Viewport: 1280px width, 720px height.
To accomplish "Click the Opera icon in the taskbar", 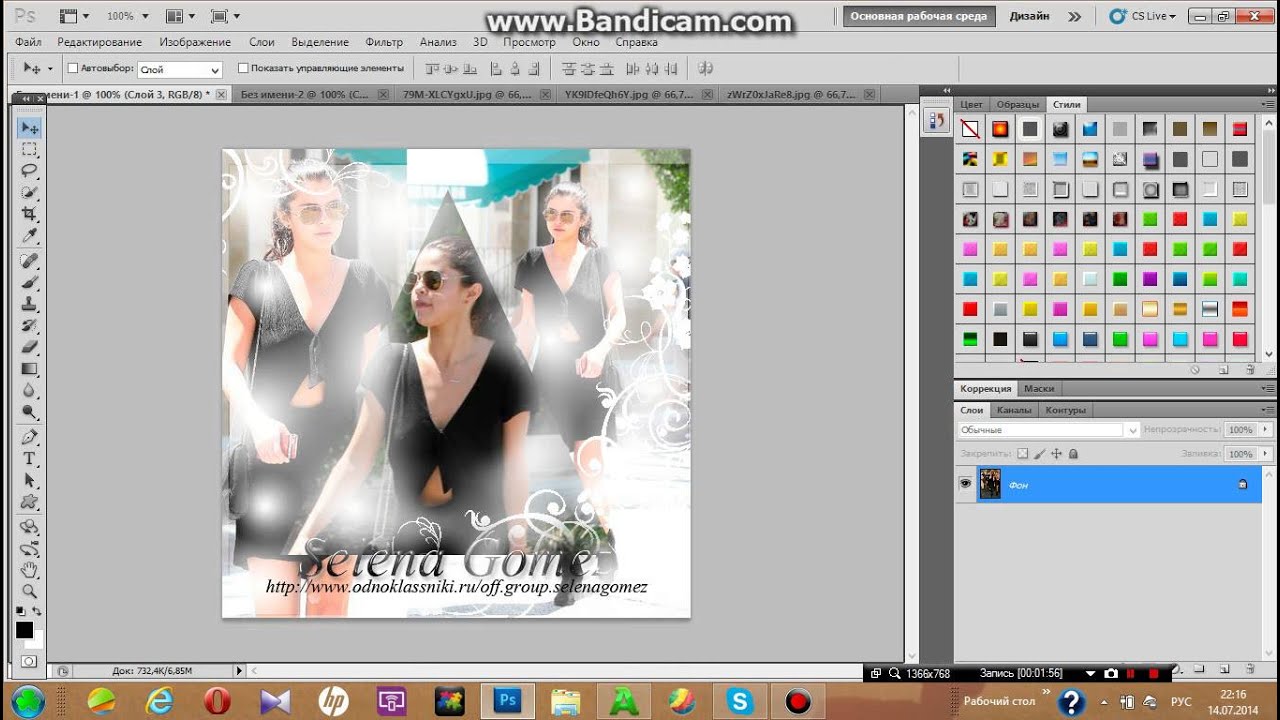I will (x=217, y=701).
